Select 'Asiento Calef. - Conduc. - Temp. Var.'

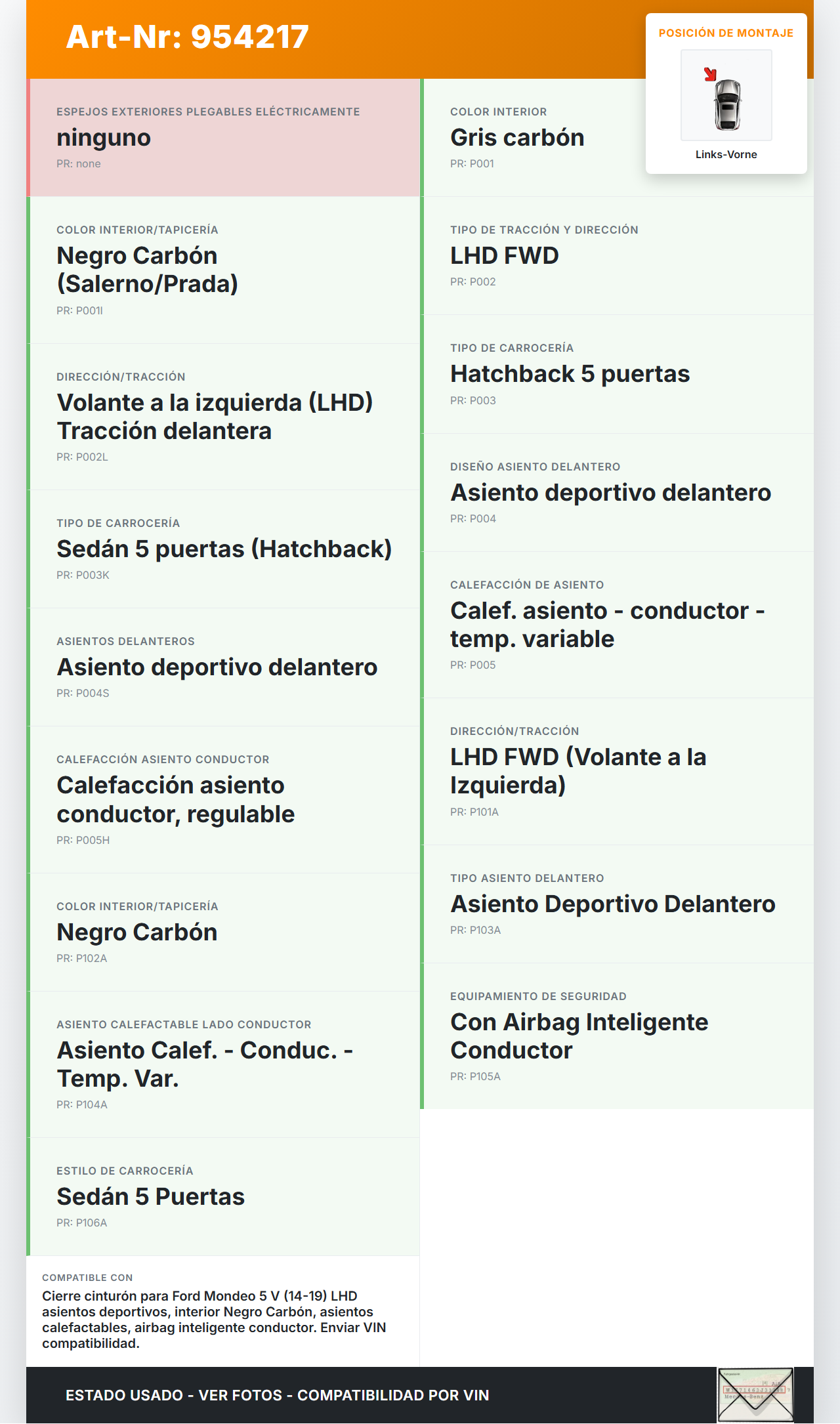pos(205,1064)
